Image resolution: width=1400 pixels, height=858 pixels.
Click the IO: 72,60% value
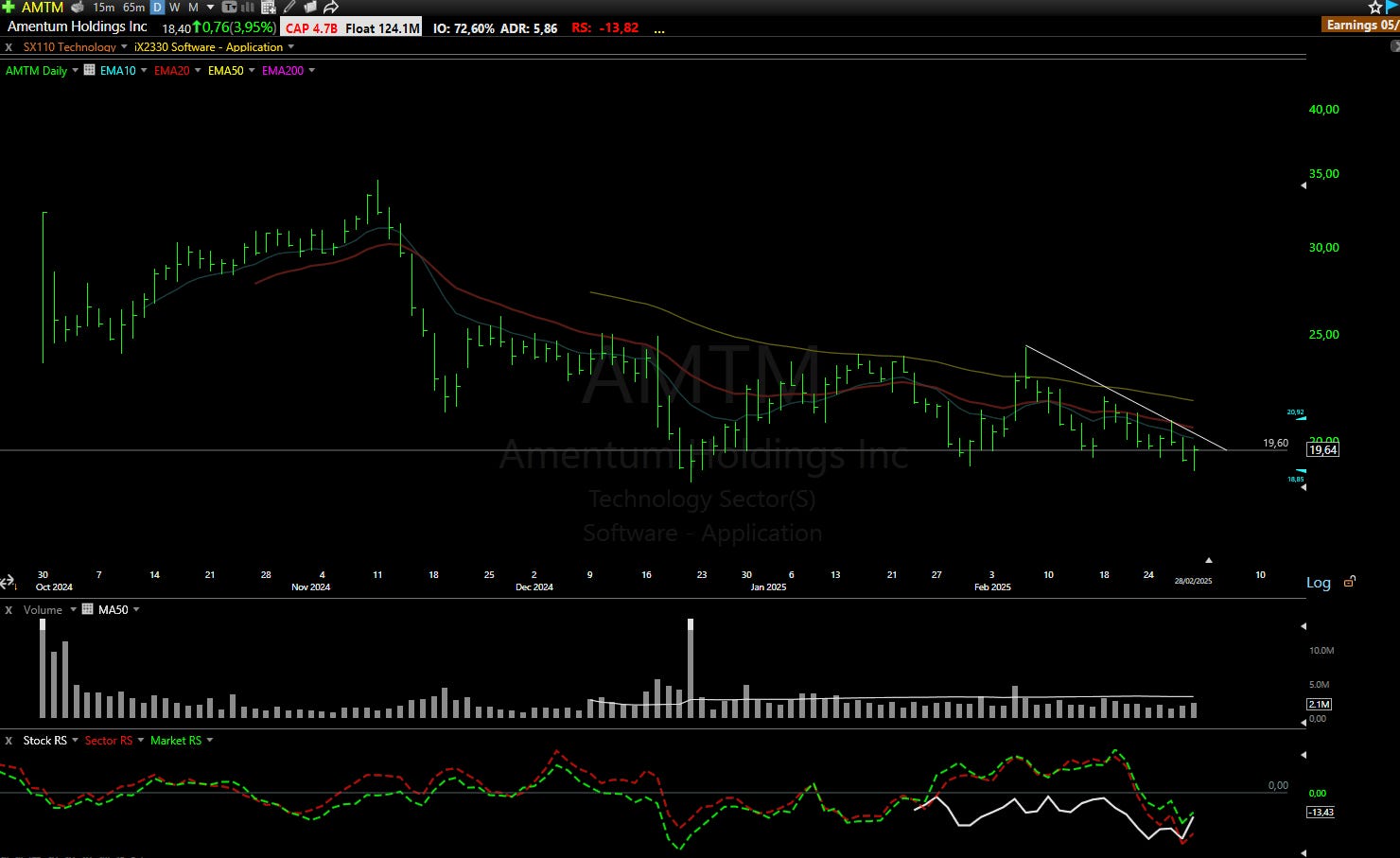point(464,28)
